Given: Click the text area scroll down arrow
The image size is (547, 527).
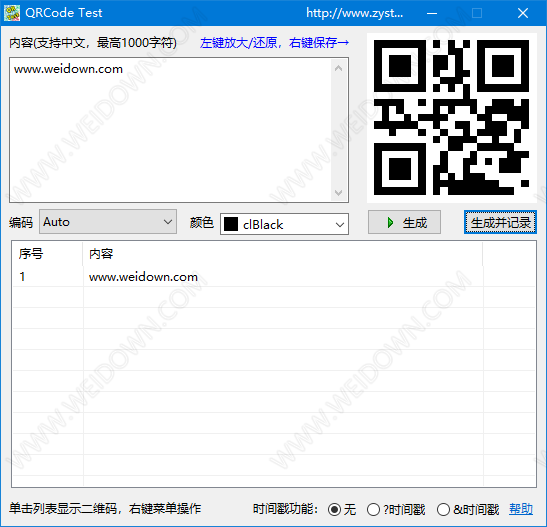Looking at the screenshot, I should pyautogui.click(x=338, y=192).
